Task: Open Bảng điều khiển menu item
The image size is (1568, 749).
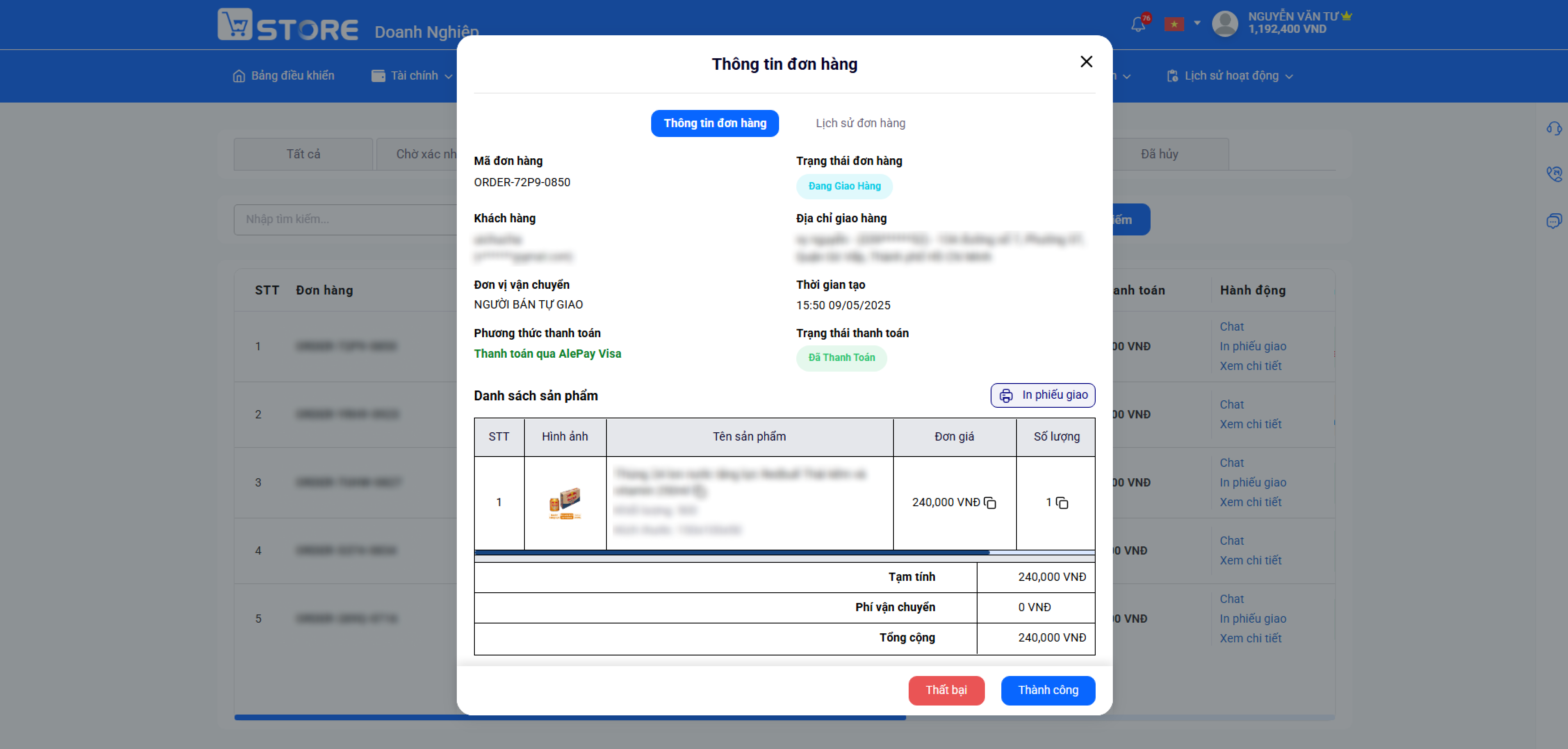Action: click(x=283, y=75)
